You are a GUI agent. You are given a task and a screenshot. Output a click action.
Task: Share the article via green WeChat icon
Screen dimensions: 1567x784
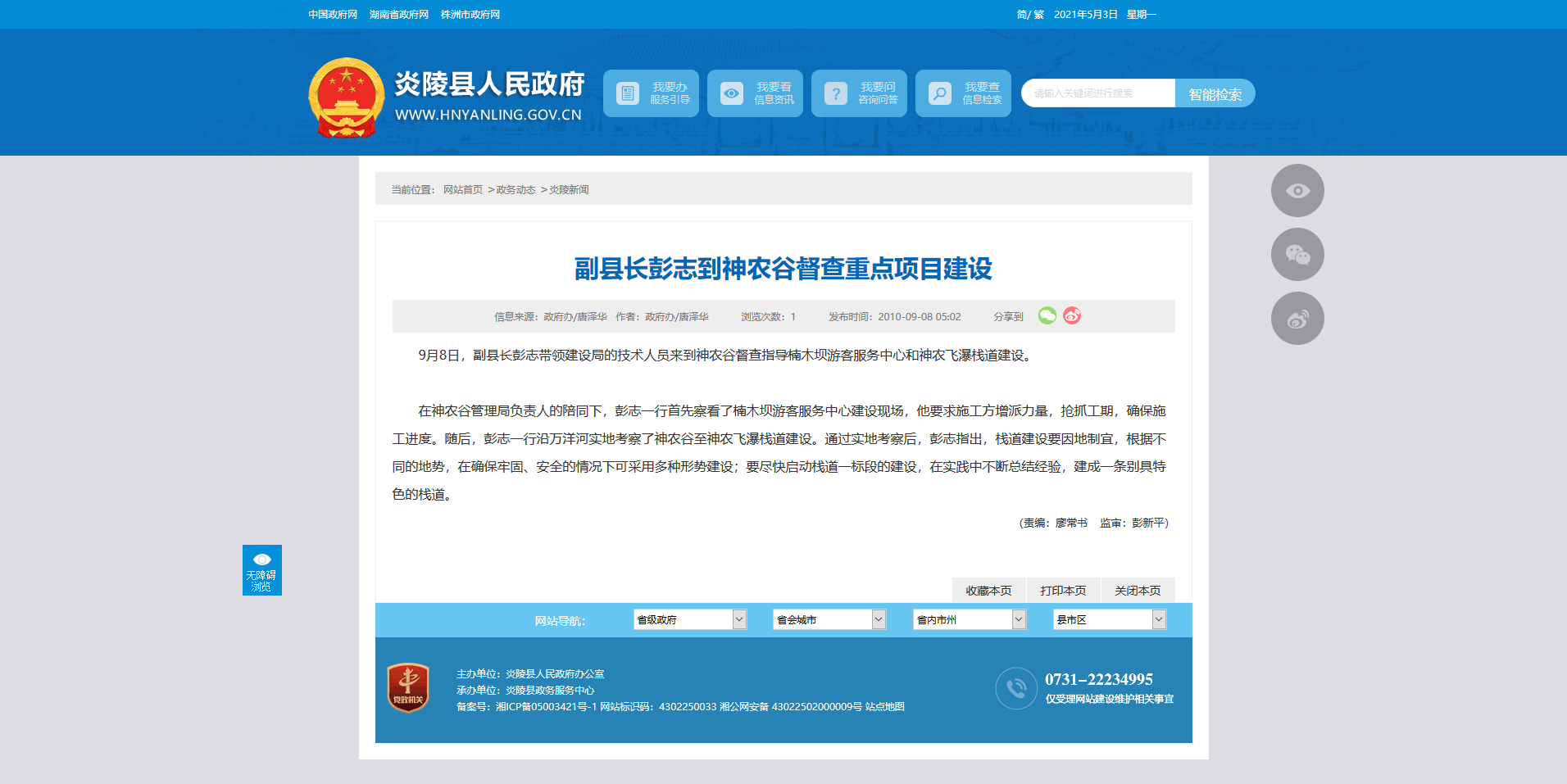click(x=1047, y=315)
